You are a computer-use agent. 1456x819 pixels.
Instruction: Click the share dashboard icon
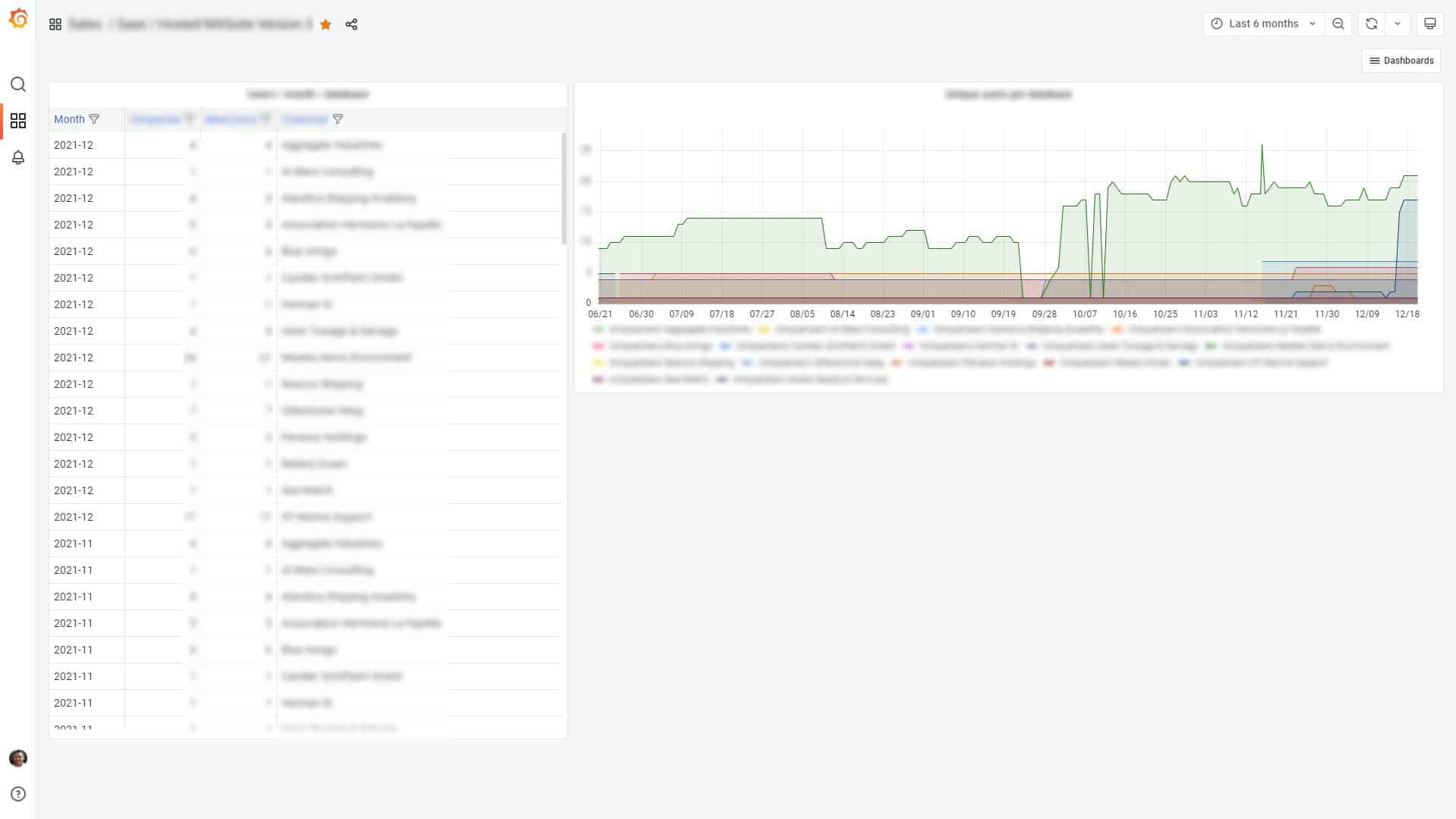click(x=351, y=24)
